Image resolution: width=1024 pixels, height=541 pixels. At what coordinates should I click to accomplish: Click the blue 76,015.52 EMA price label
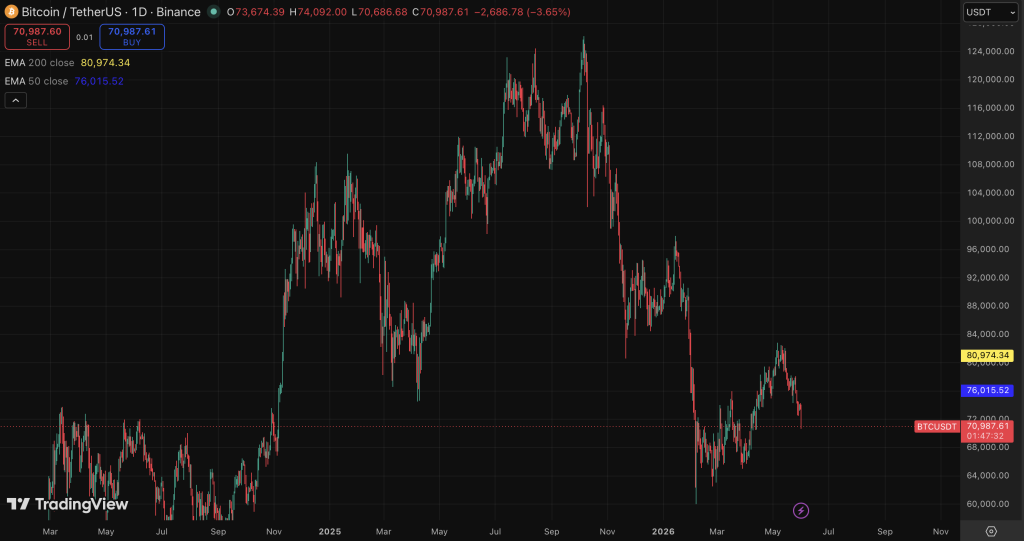pyautogui.click(x=987, y=390)
